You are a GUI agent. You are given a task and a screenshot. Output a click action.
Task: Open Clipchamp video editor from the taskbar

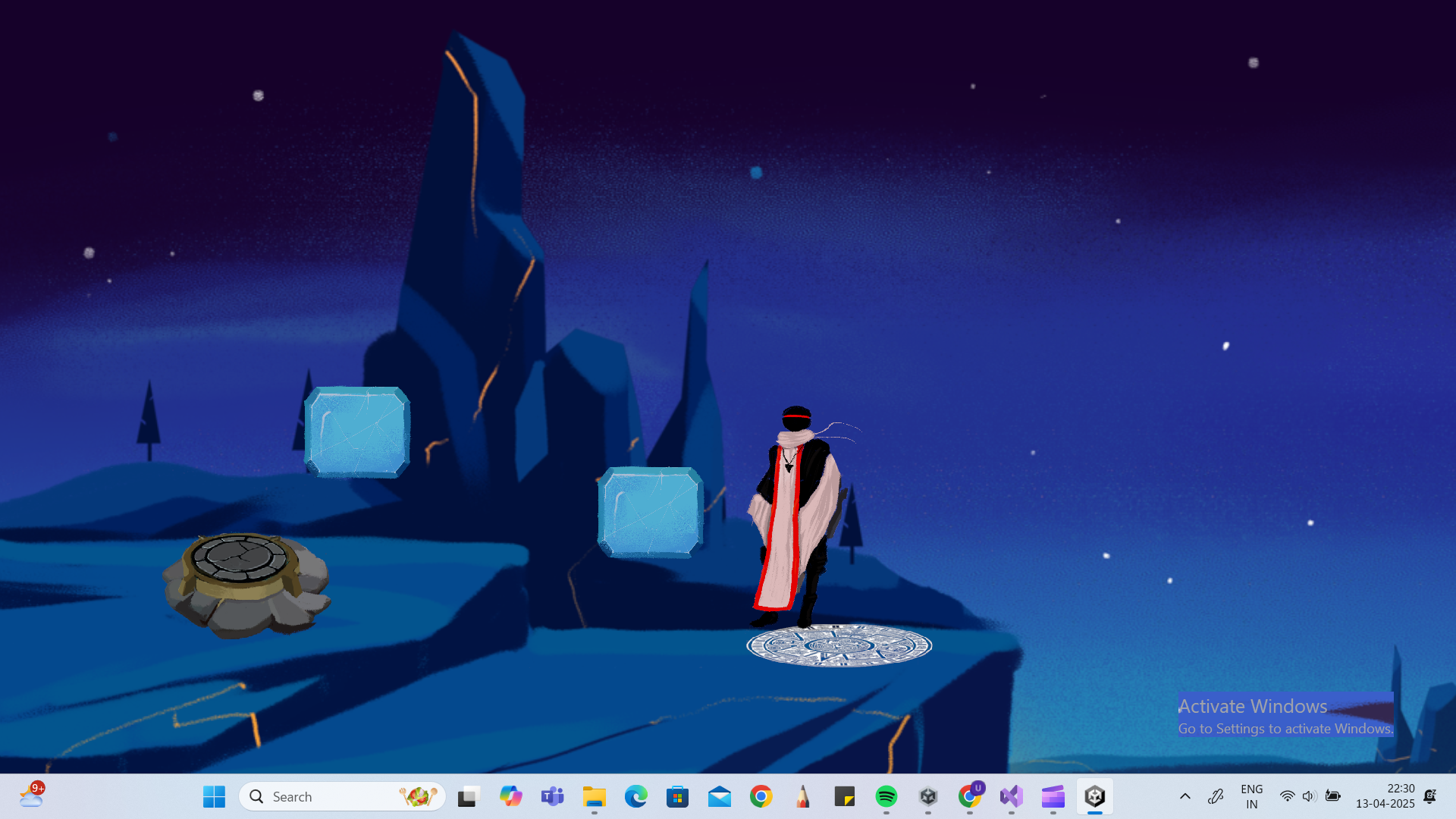(1053, 796)
